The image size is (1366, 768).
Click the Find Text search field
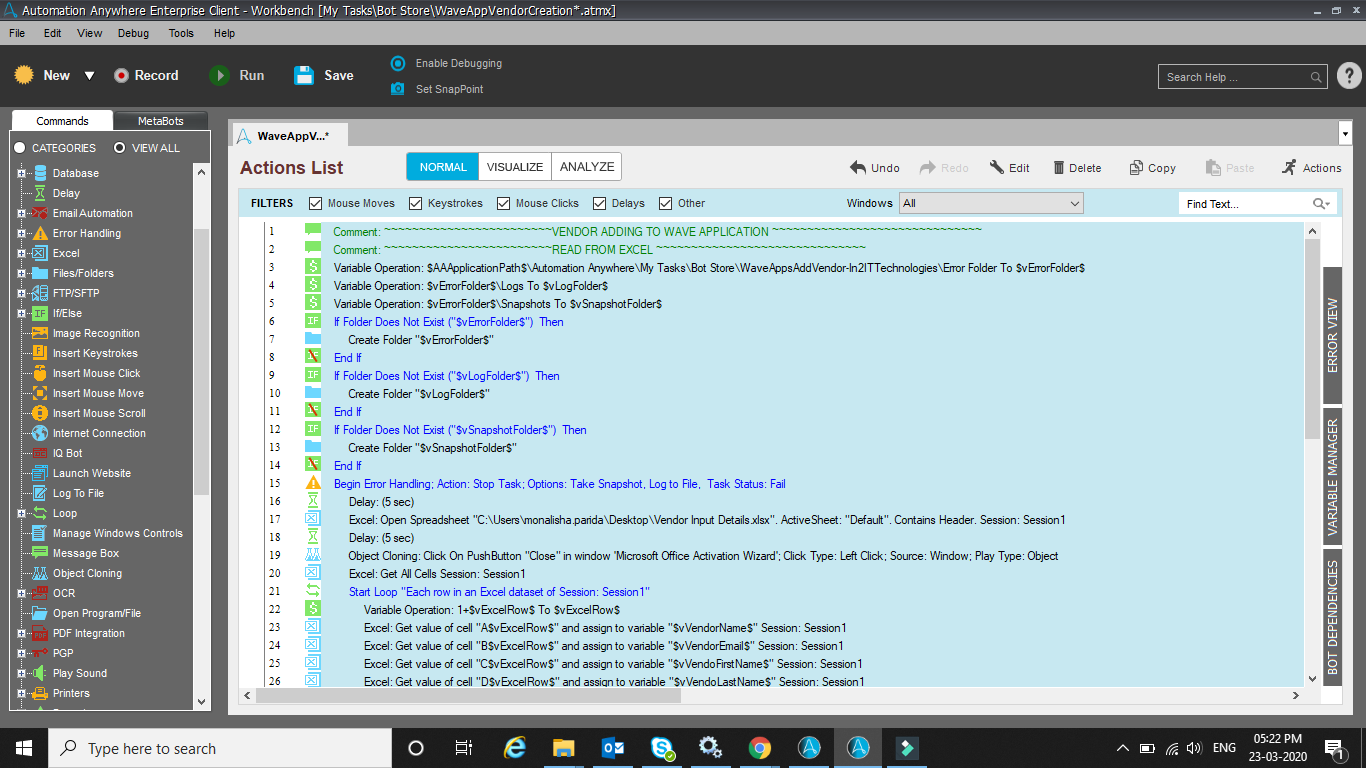pyautogui.click(x=1246, y=204)
